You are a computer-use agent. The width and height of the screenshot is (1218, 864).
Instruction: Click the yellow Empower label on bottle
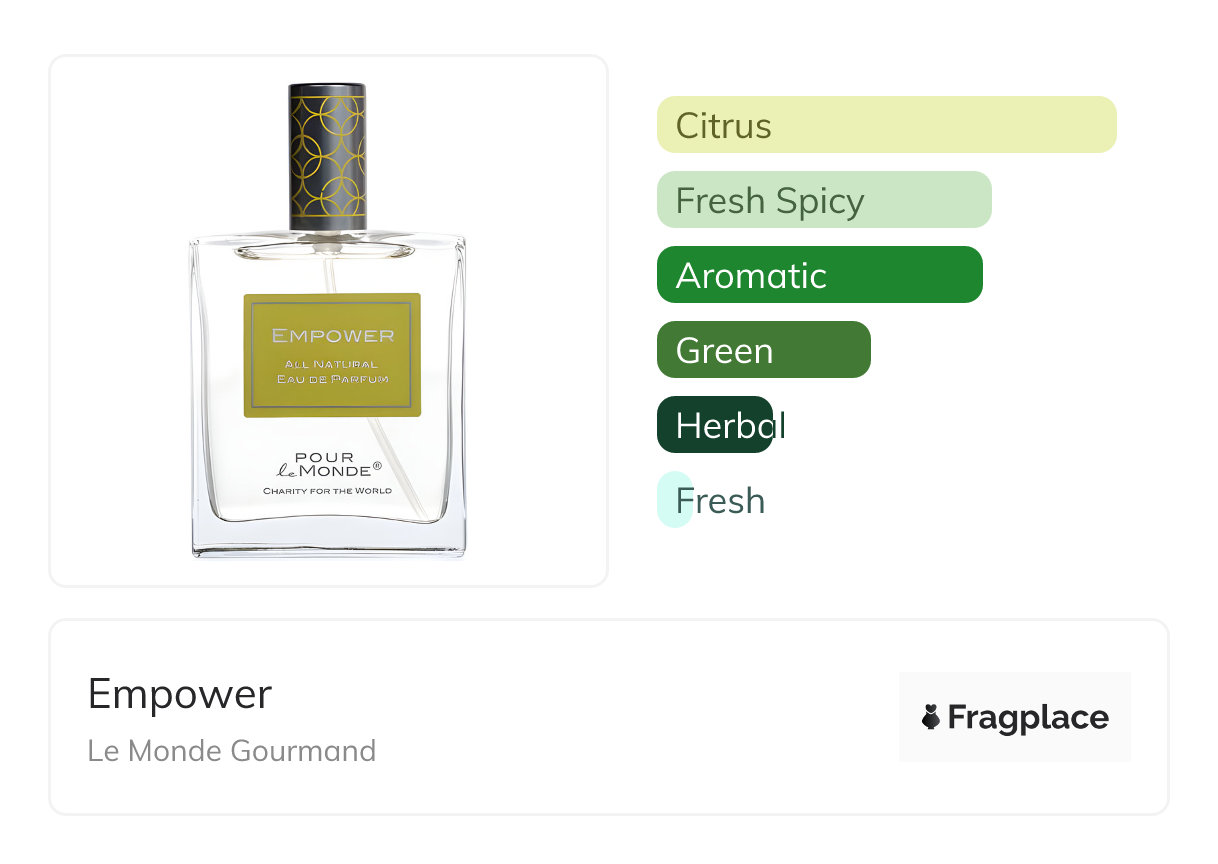332,355
